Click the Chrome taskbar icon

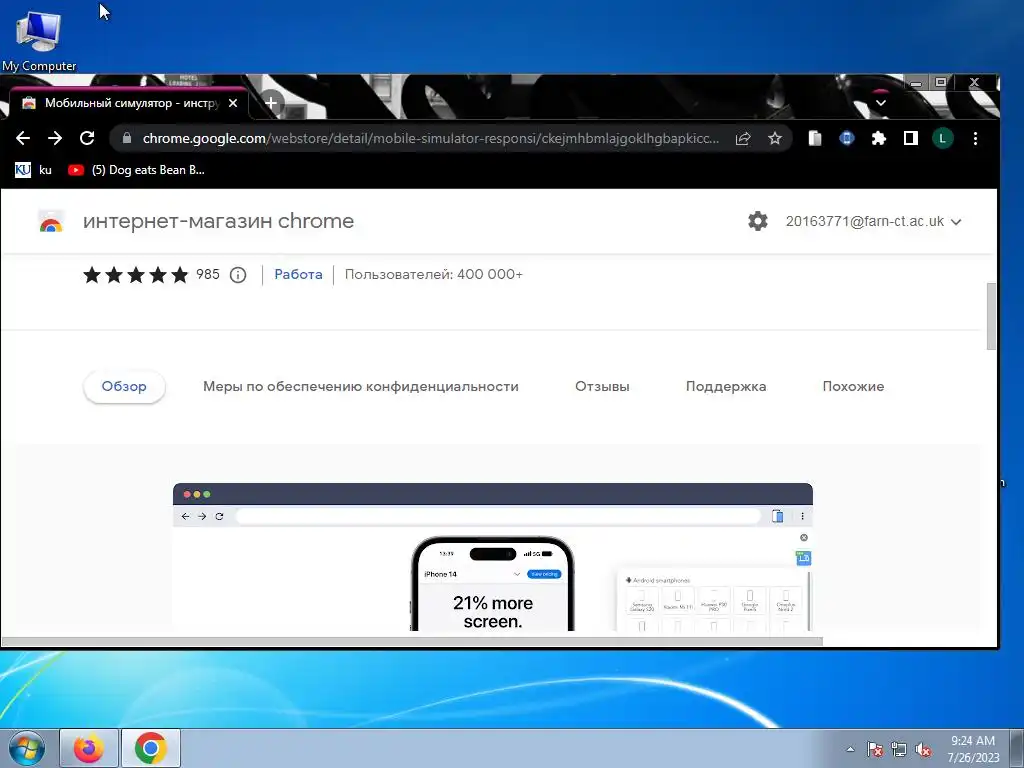[151, 748]
